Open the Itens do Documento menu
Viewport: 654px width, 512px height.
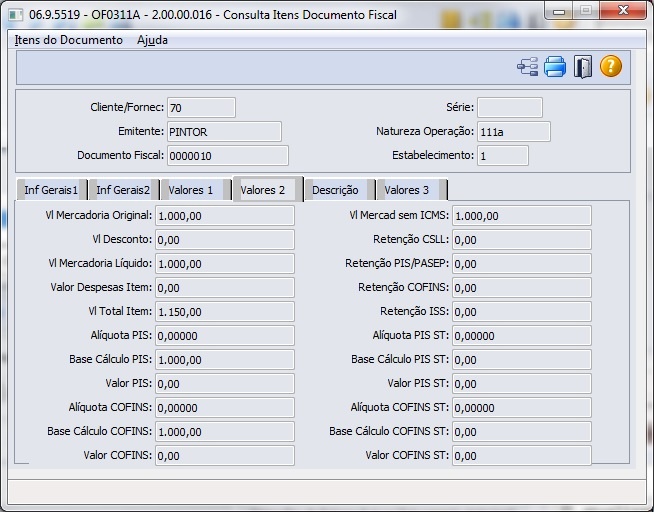point(68,40)
